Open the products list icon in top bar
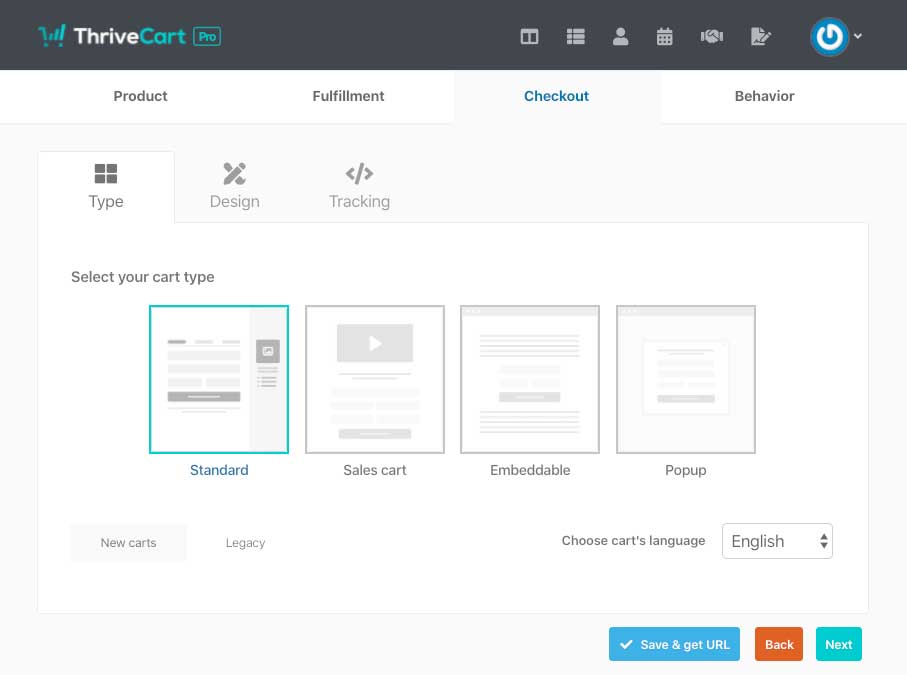 tap(575, 34)
